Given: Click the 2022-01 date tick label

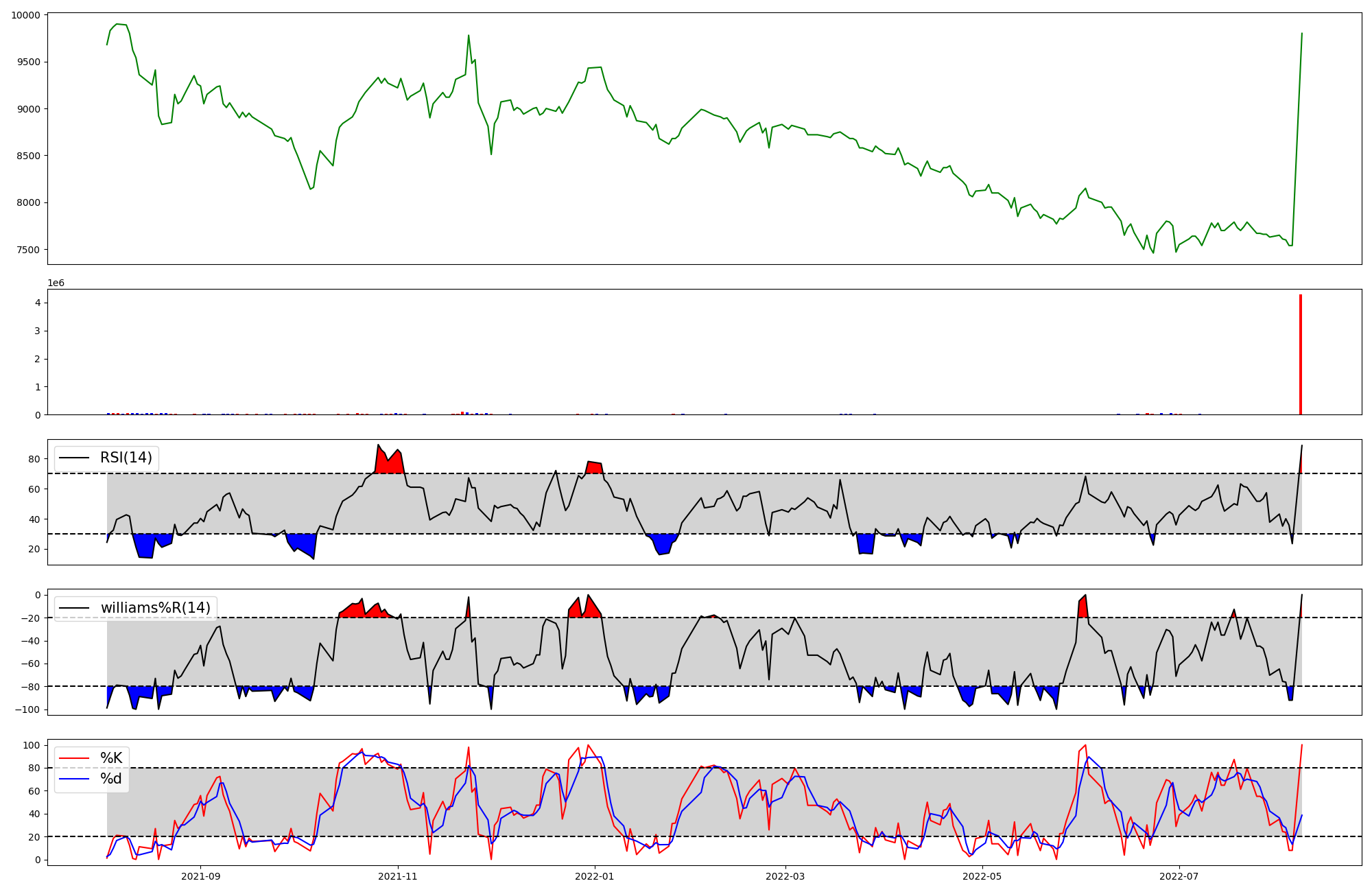Looking at the screenshot, I should (x=595, y=876).
